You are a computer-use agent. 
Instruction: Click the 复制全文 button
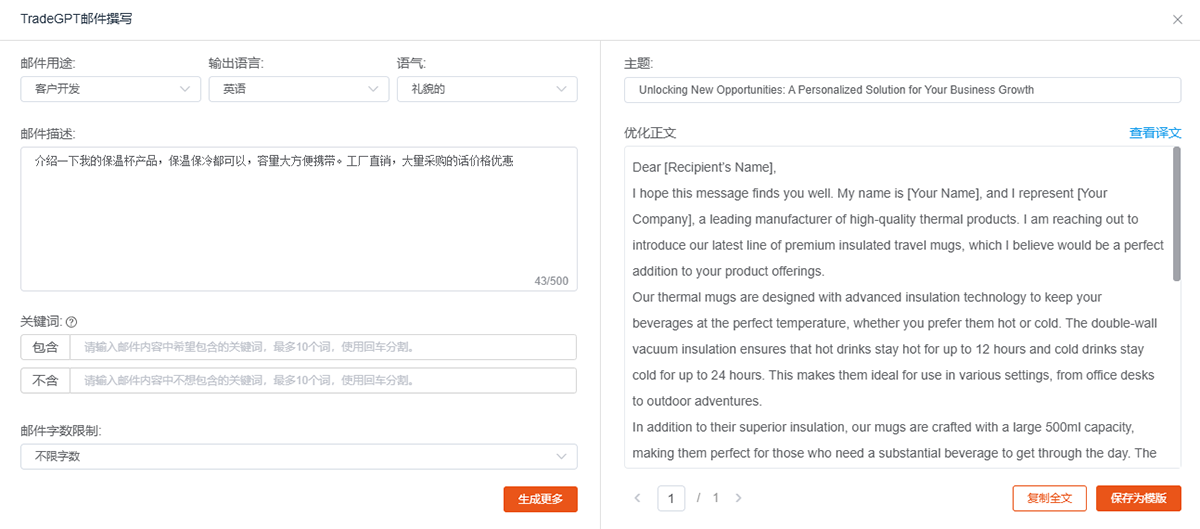(1049, 498)
